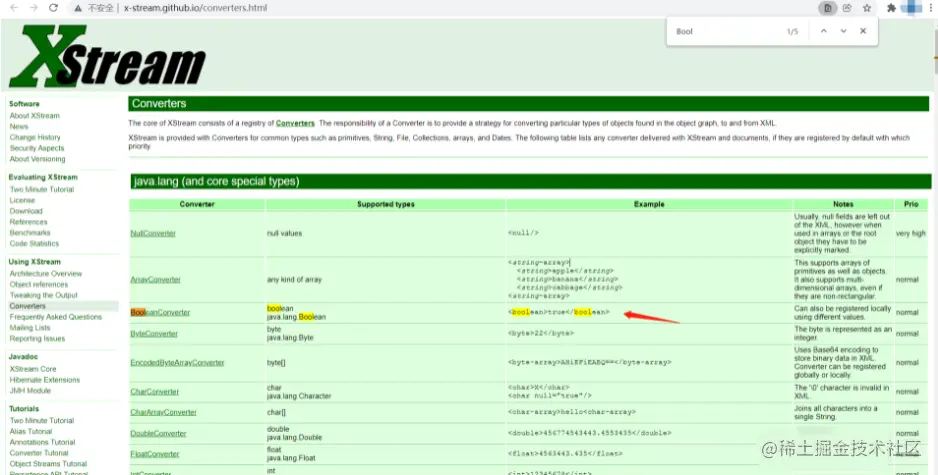Close the find-in-page bar
Viewport: 938px width, 475px height.
tap(863, 31)
